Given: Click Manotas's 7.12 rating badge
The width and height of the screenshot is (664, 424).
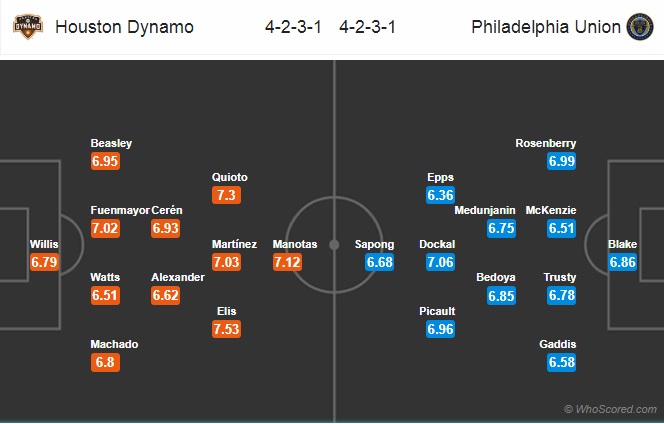Looking at the screenshot, I should (x=288, y=262).
